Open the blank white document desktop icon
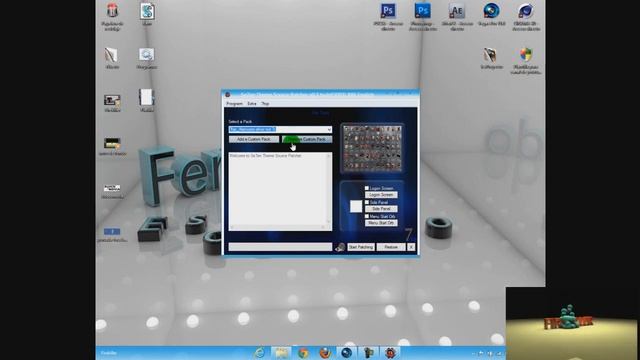640x360 pixels. point(146,98)
